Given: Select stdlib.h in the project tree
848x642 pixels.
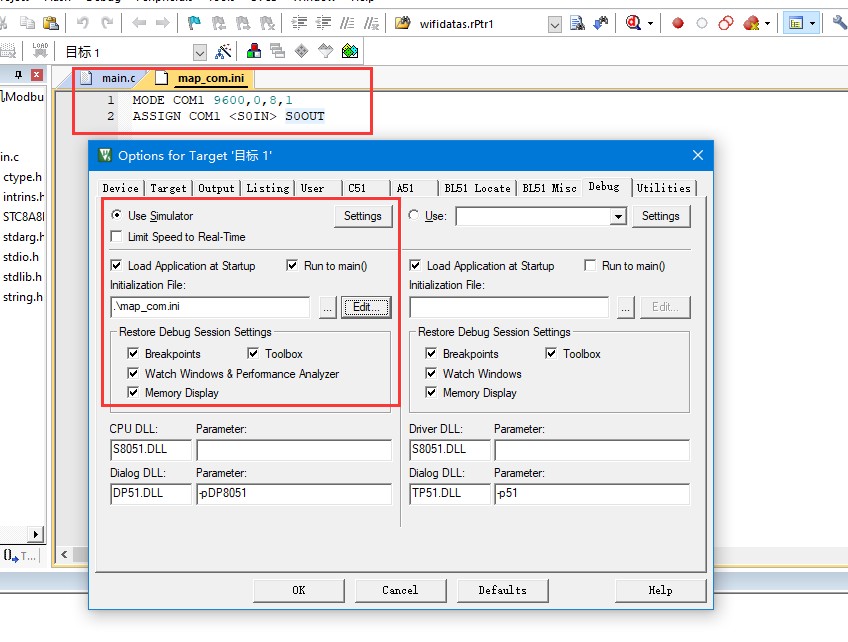Looking at the screenshot, I should pyautogui.click(x=22, y=276).
